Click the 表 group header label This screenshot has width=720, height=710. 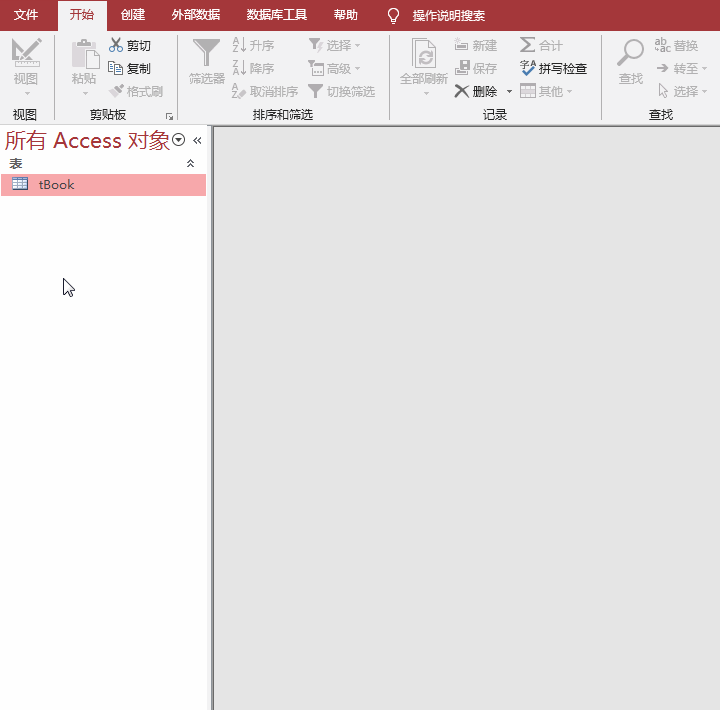click(x=16, y=163)
